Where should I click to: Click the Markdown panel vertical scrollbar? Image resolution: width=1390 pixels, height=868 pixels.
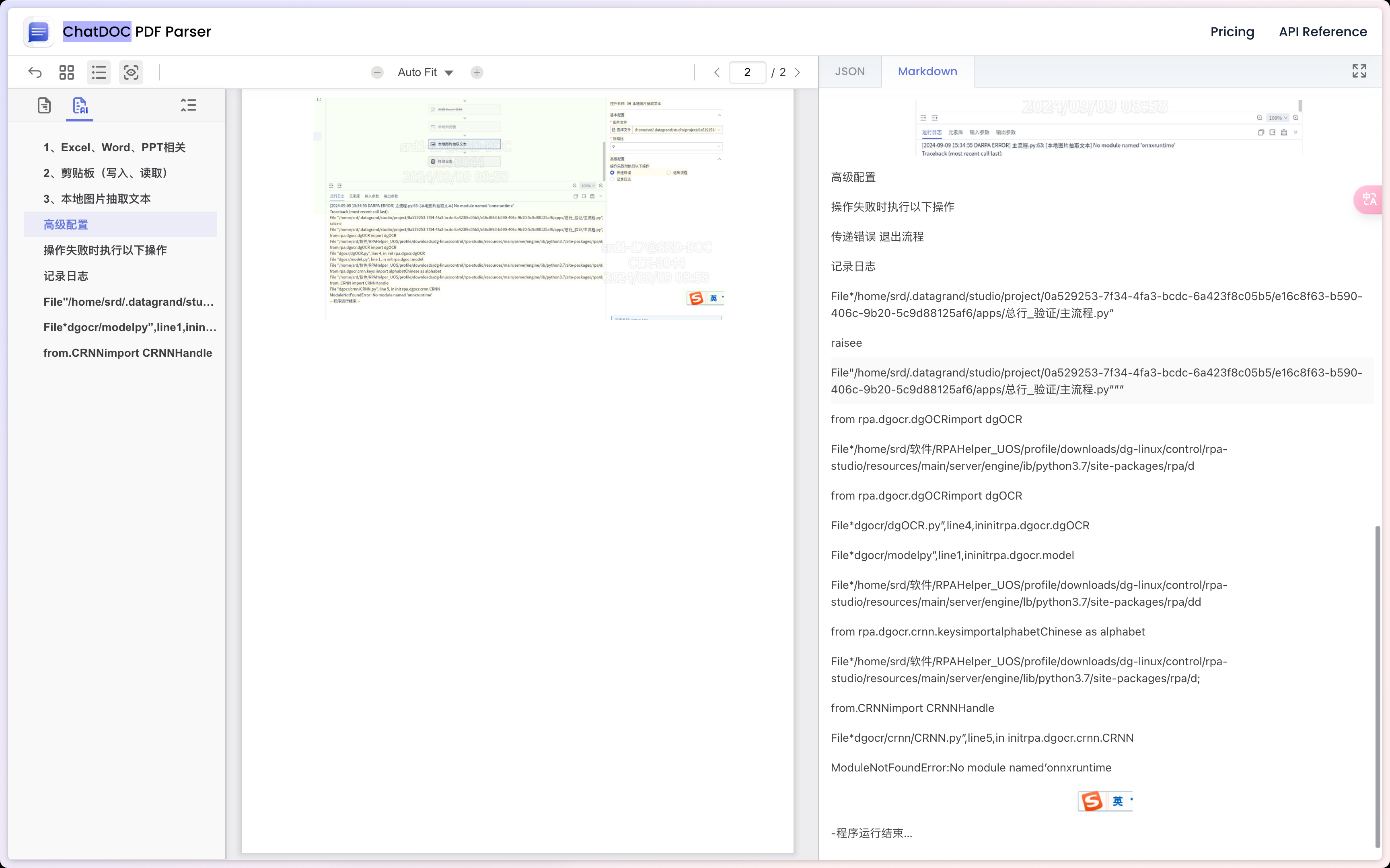point(1378,686)
